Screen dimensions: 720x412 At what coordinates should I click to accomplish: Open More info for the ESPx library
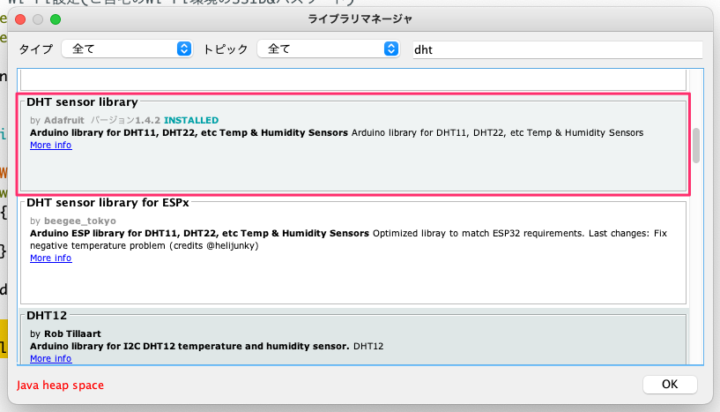50,258
